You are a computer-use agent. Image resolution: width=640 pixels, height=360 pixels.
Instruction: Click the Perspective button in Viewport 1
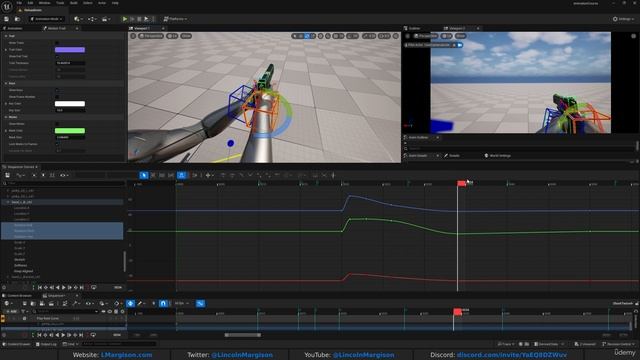coord(151,36)
